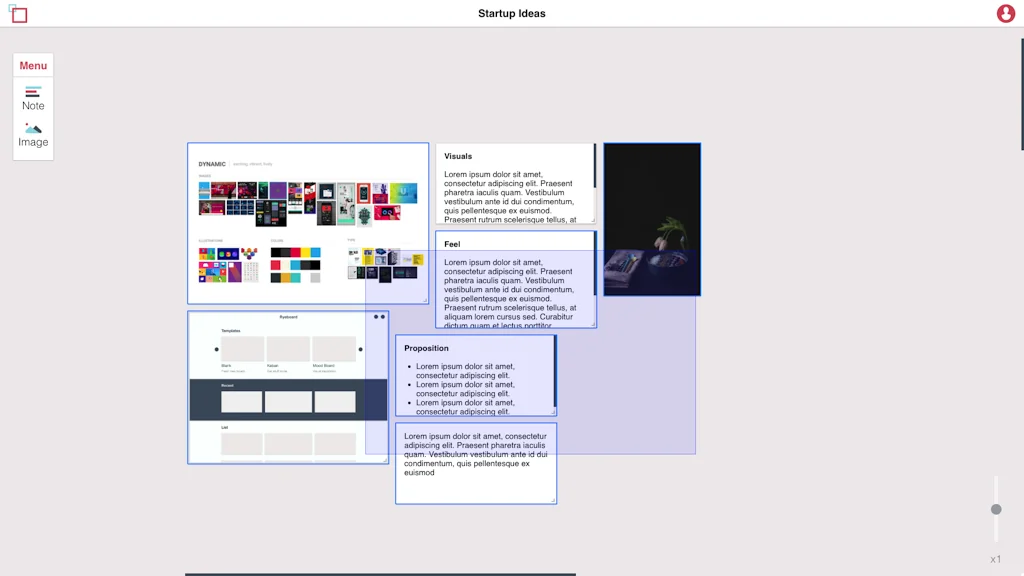Select the Proposition note
Viewport: 1024px width, 576px height.
click(x=475, y=375)
